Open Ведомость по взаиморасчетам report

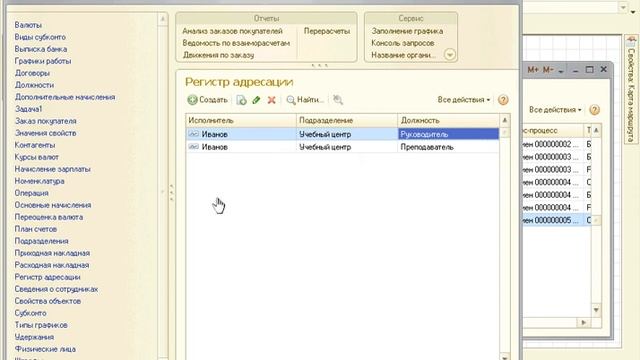click(236, 43)
